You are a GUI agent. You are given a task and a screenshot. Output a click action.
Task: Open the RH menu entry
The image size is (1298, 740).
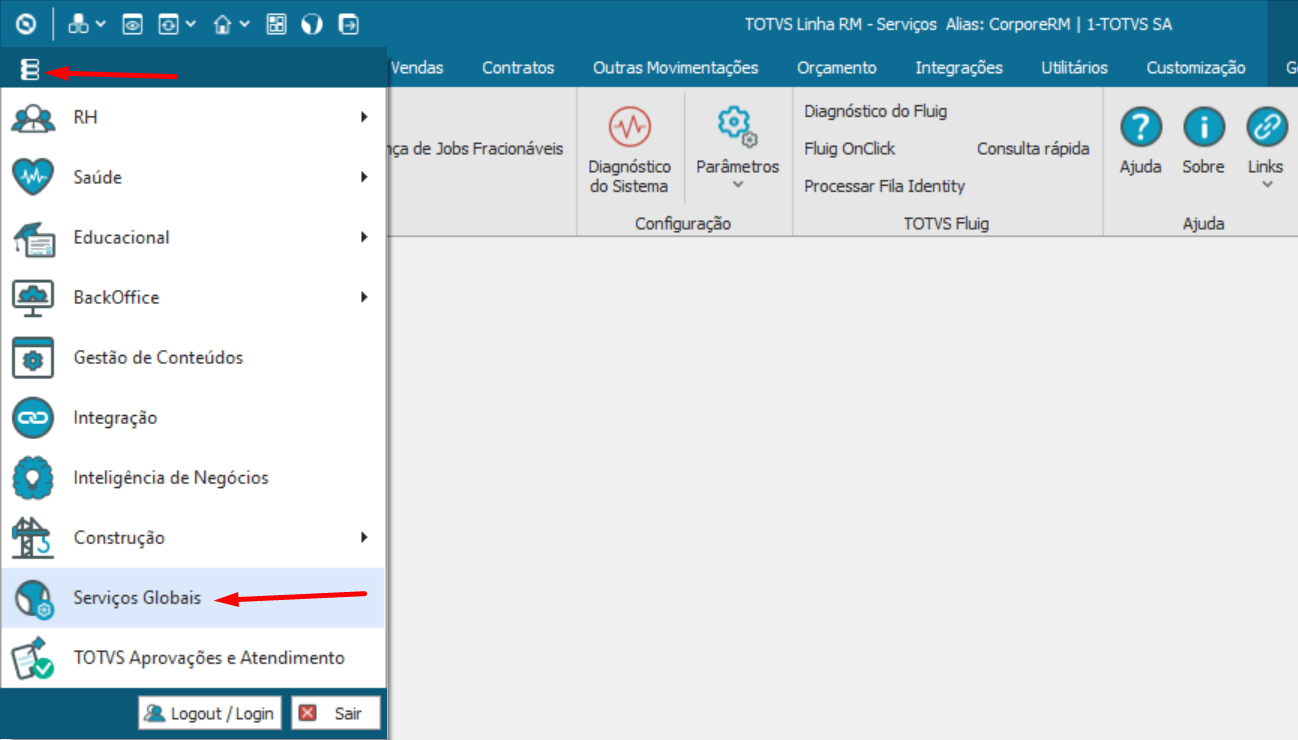tap(193, 118)
